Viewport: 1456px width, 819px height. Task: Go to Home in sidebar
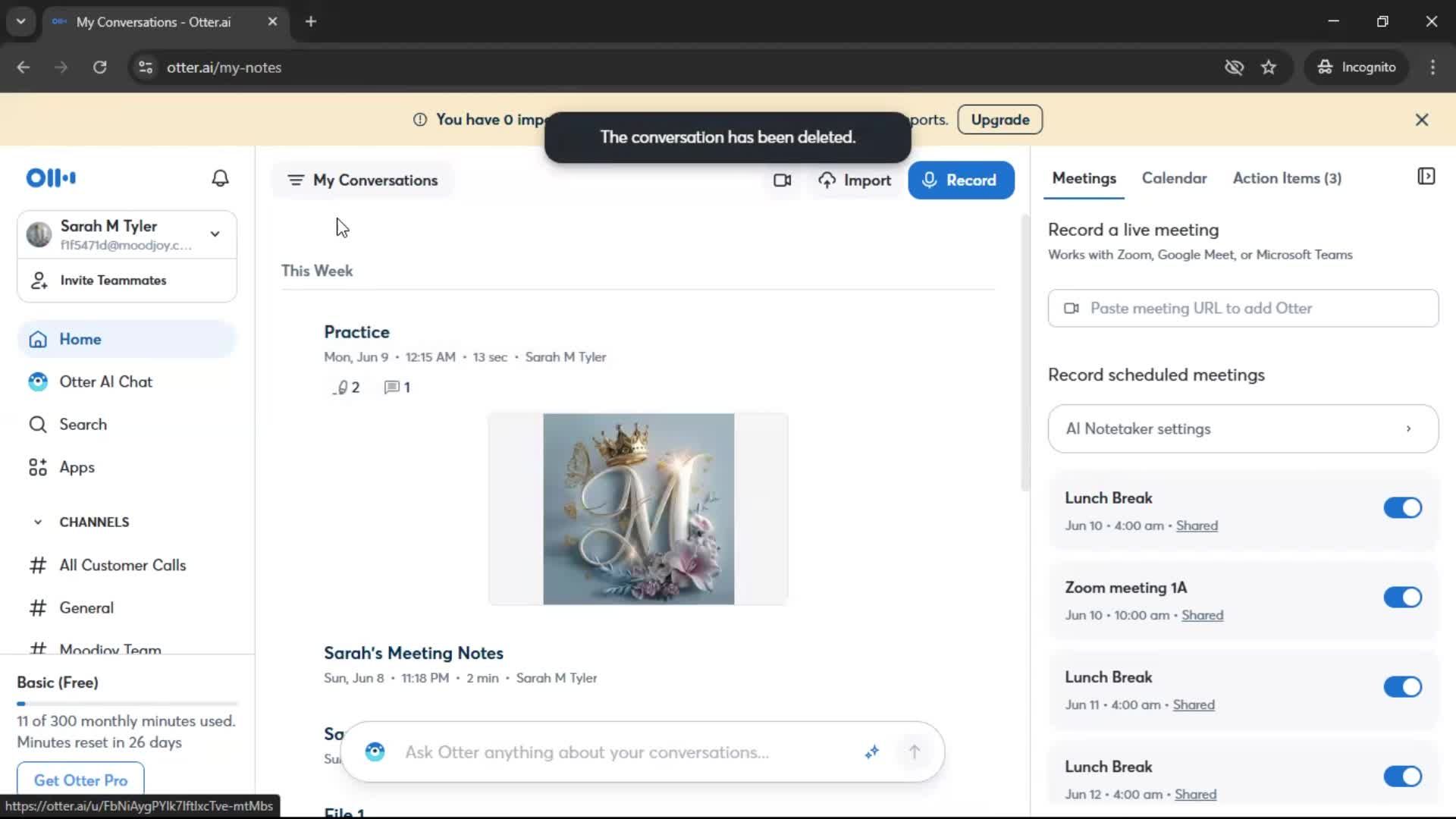pyautogui.click(x=127, y=339)
